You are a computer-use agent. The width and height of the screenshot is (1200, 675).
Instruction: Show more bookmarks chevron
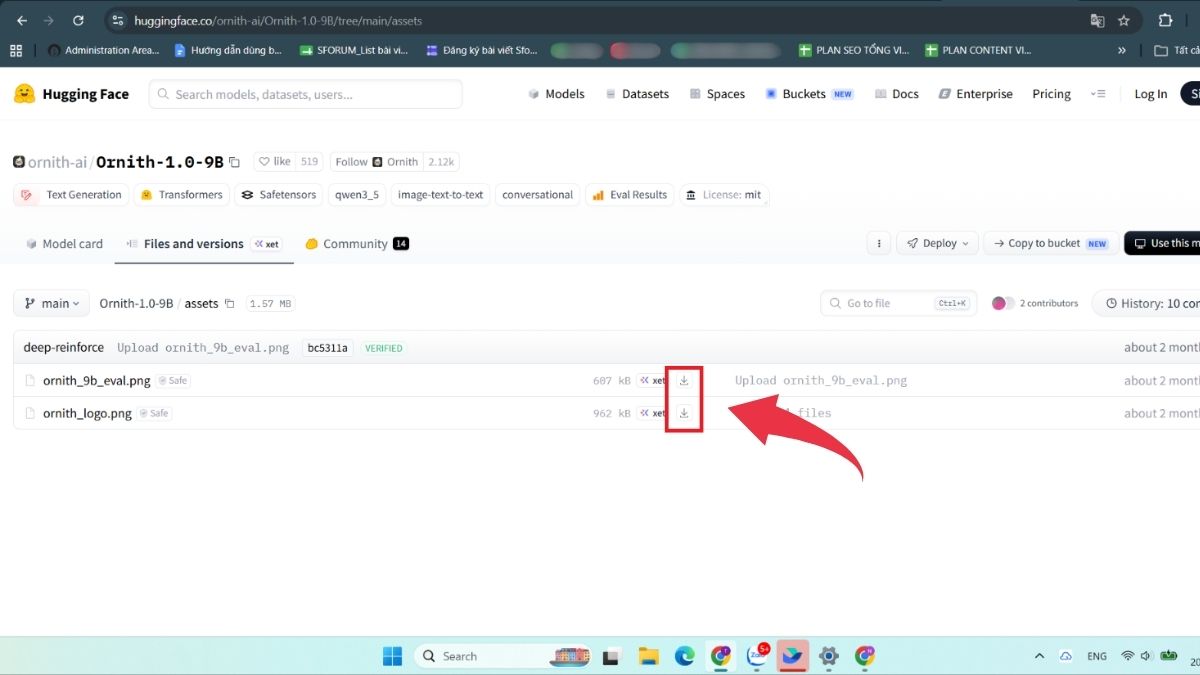[x=1121, y=50]
